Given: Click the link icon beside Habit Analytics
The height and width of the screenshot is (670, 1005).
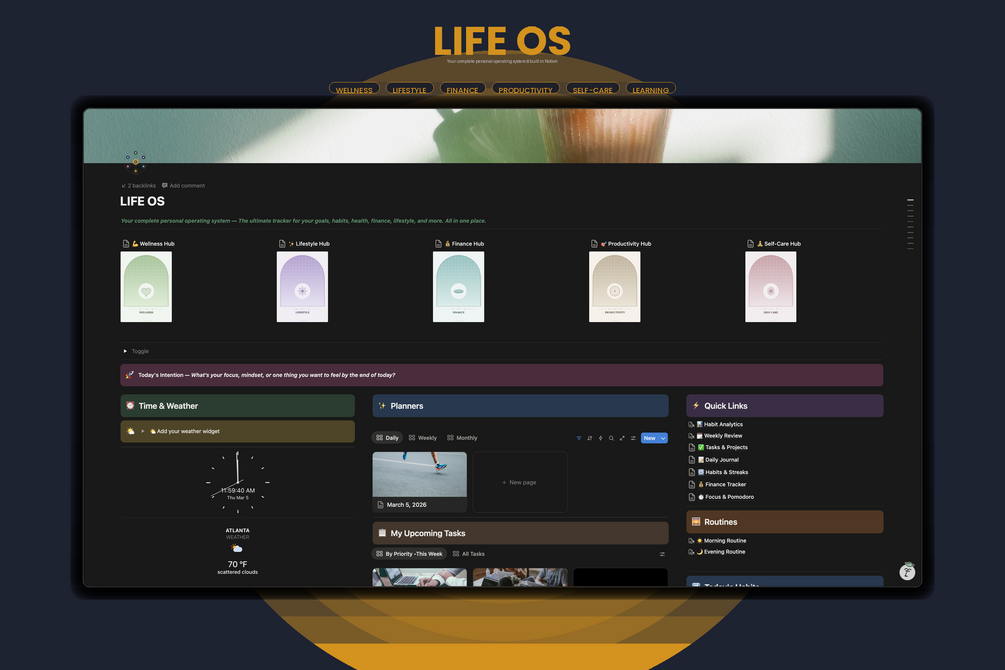Looking at the screenshot, I should coord(691,424).
